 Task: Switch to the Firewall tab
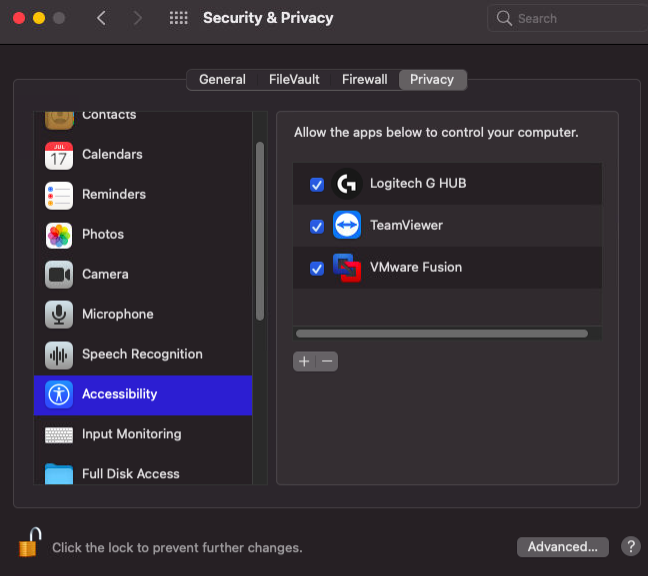(x=365, y=79)
